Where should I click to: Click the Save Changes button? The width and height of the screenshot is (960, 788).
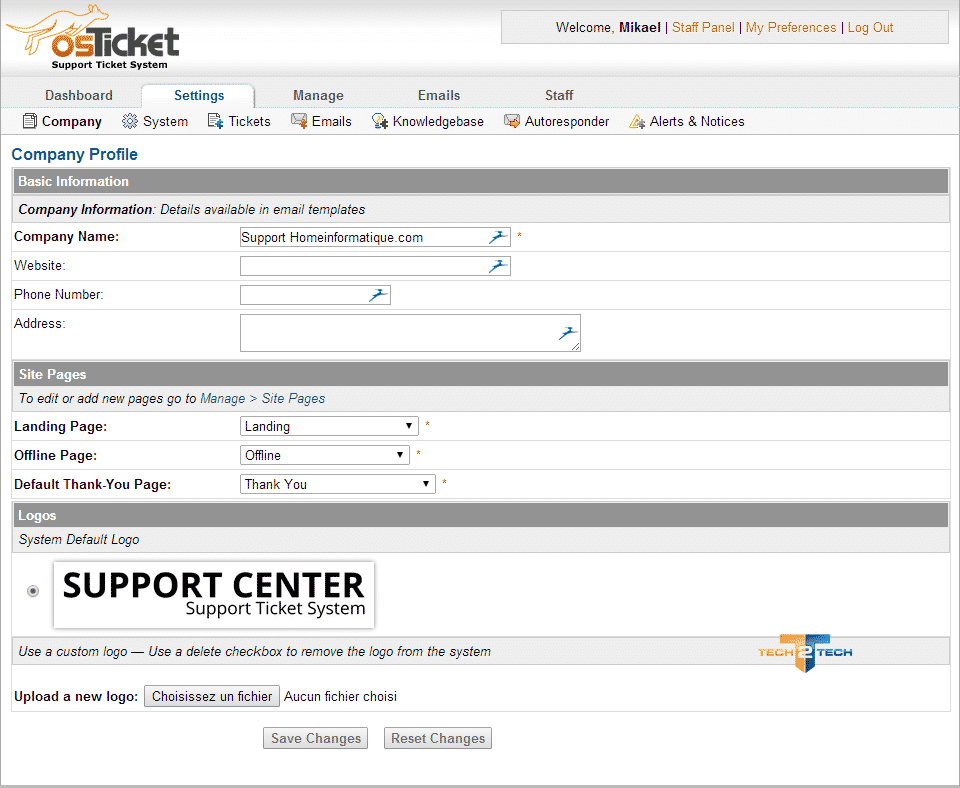pos(315,738)
